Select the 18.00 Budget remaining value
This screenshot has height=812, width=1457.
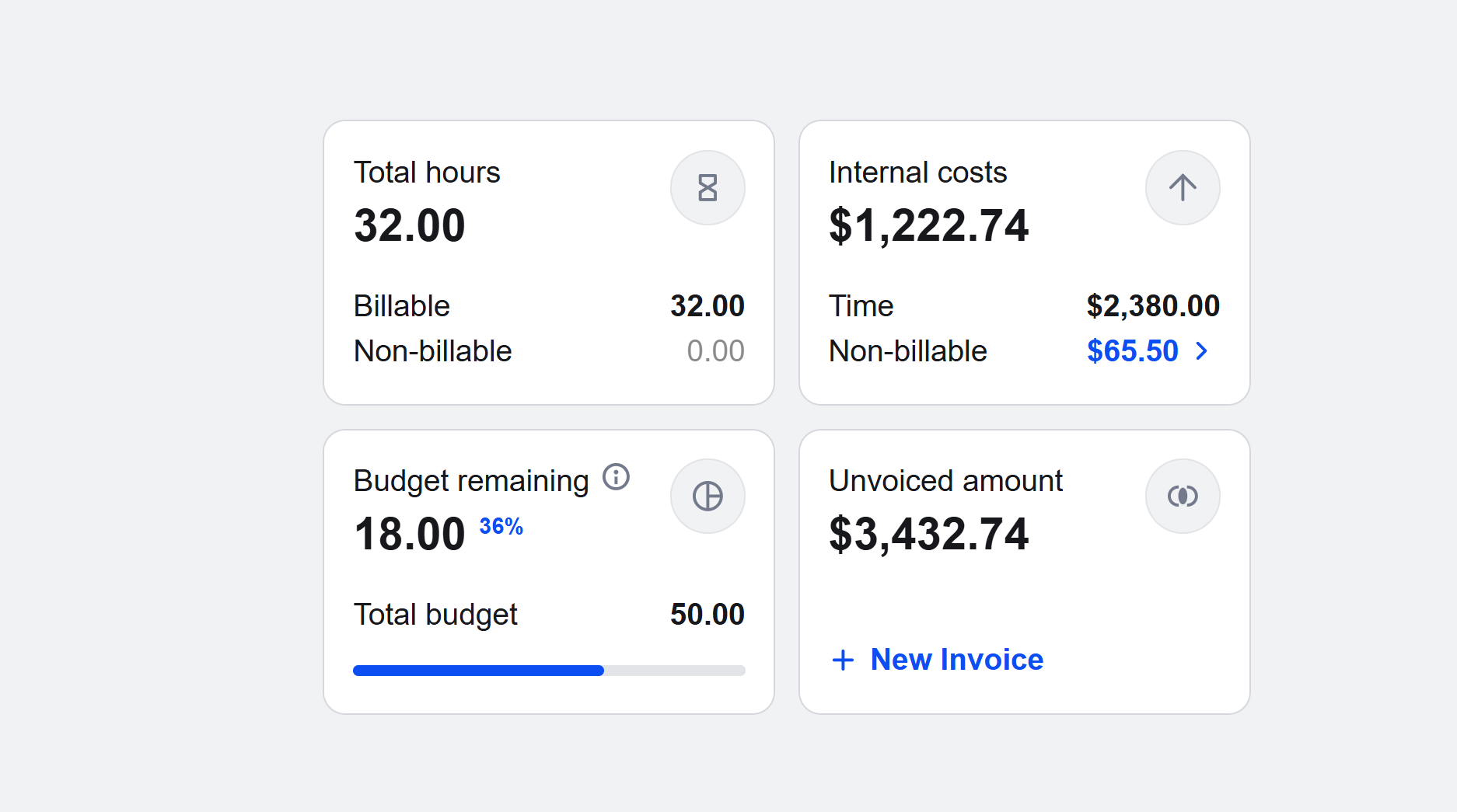click(410, 535)
